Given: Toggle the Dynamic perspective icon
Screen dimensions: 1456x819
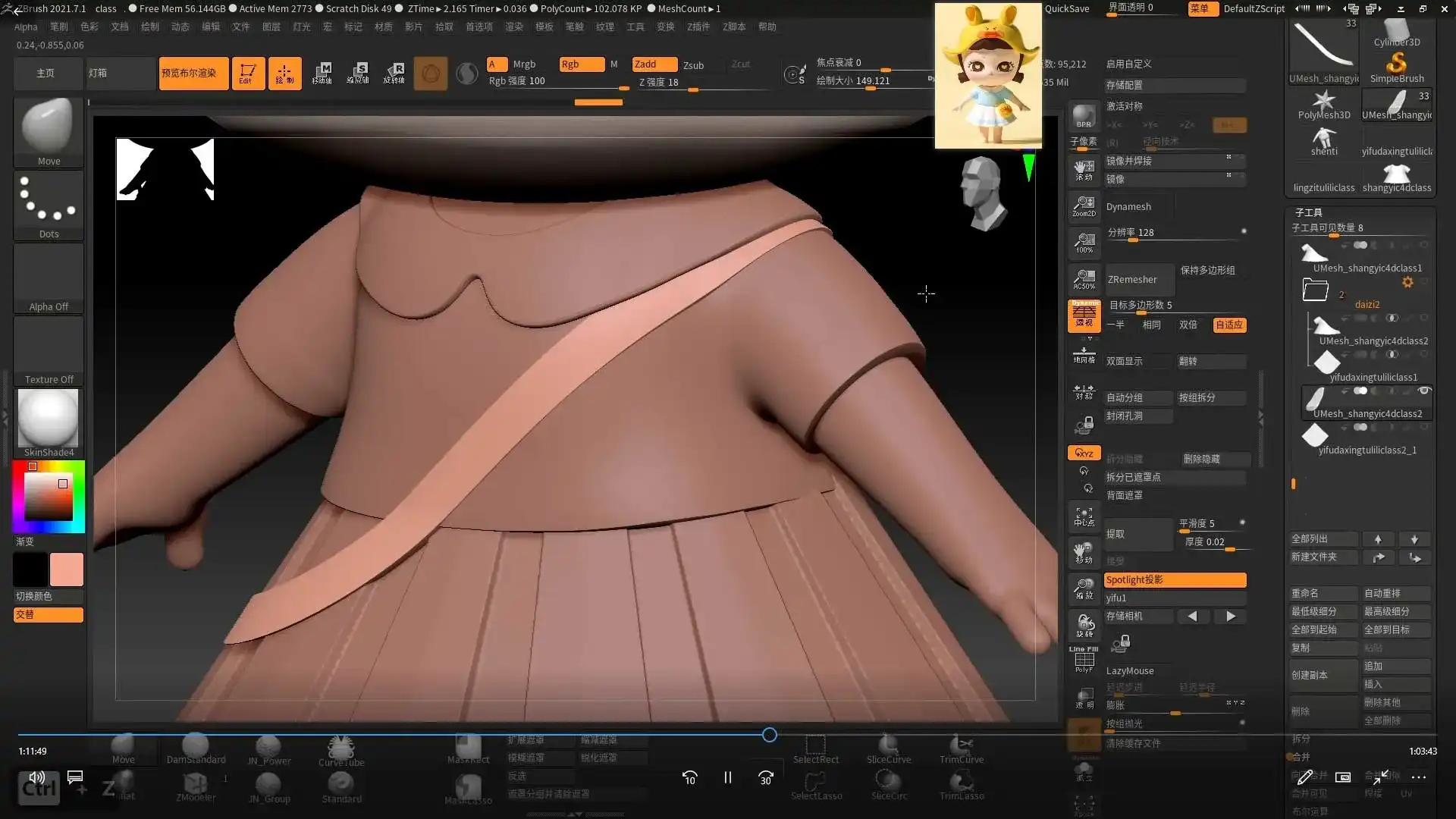Looking at the screenshot, I should point(1084,315).
